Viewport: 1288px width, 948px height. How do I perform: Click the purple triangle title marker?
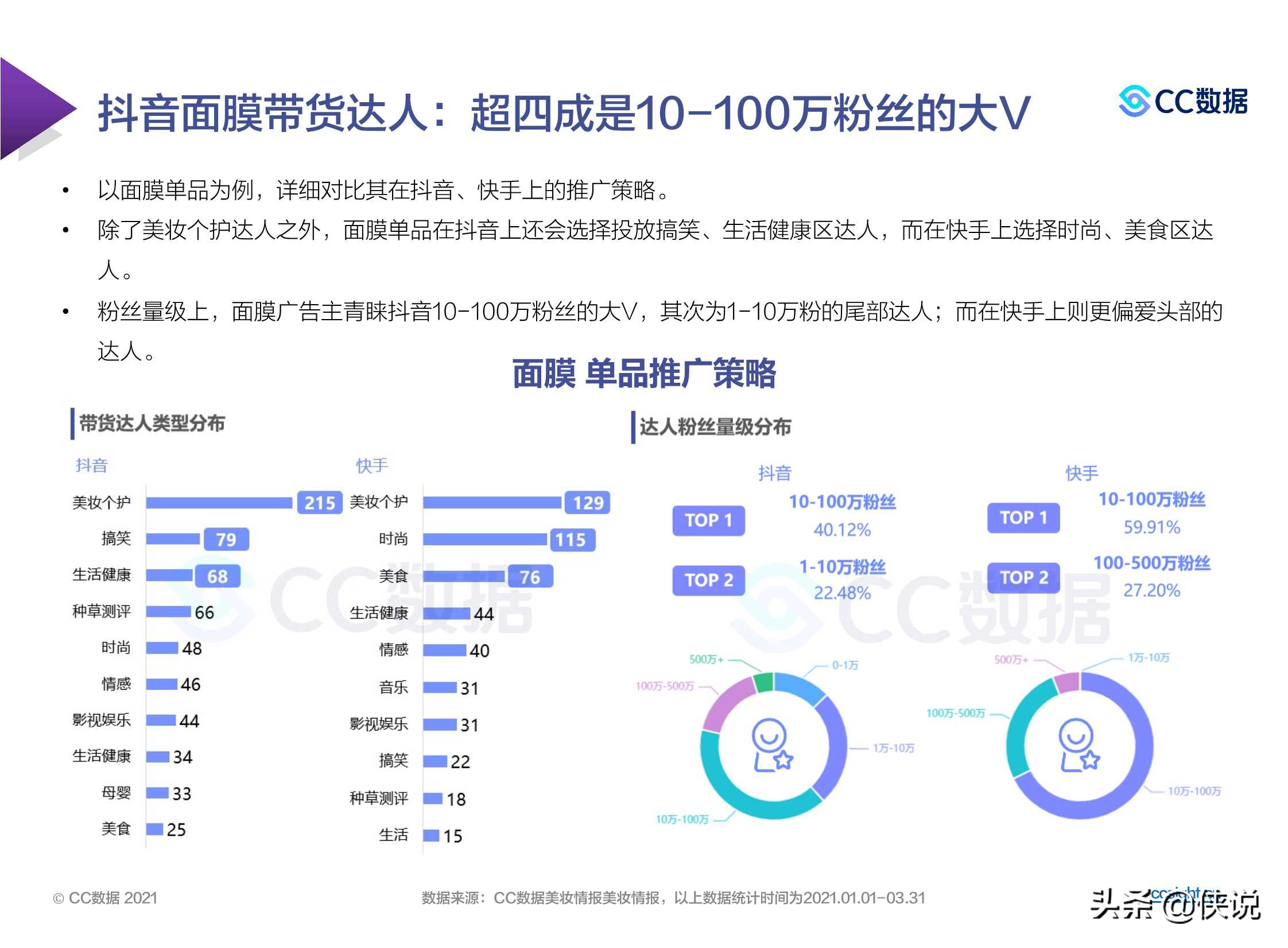pyautogui.click(x=38, y=109)
